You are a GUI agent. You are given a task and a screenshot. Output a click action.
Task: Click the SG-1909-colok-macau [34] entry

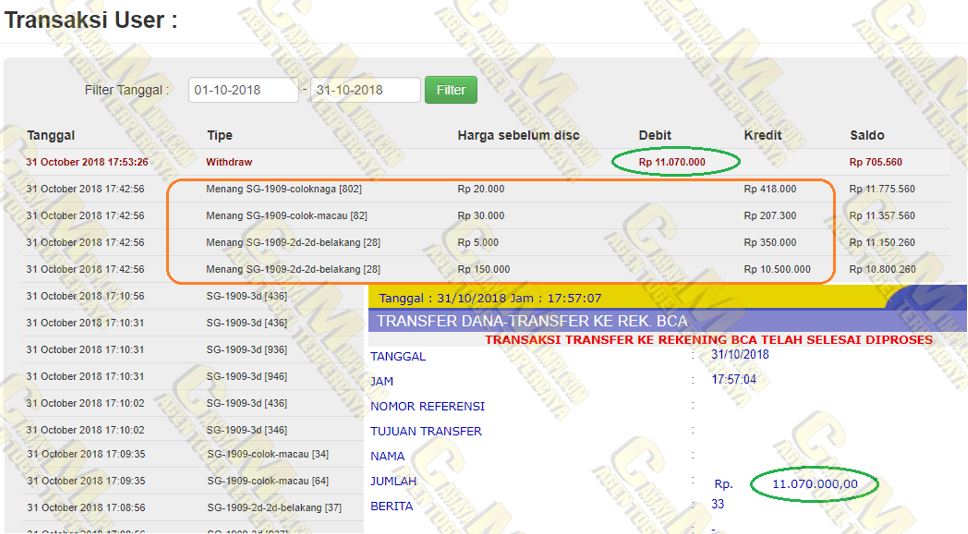point(268,454)
